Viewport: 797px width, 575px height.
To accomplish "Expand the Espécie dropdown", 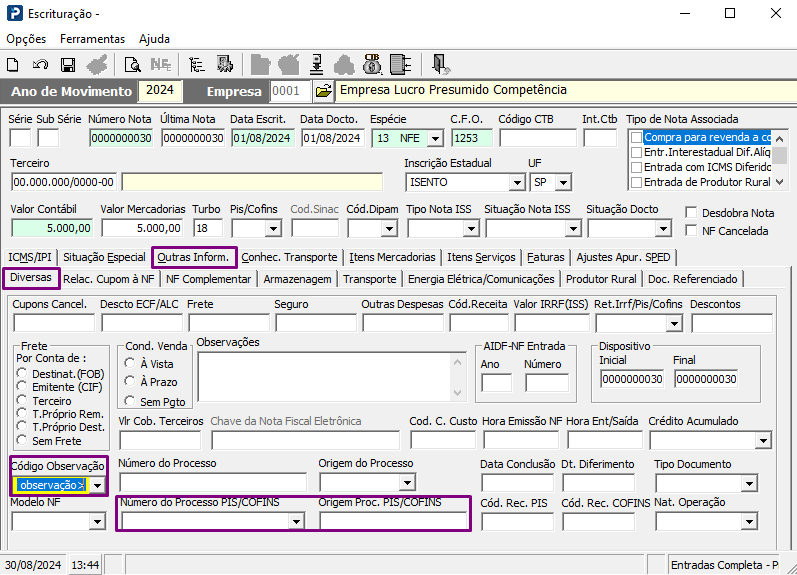I will pos(436,138).
